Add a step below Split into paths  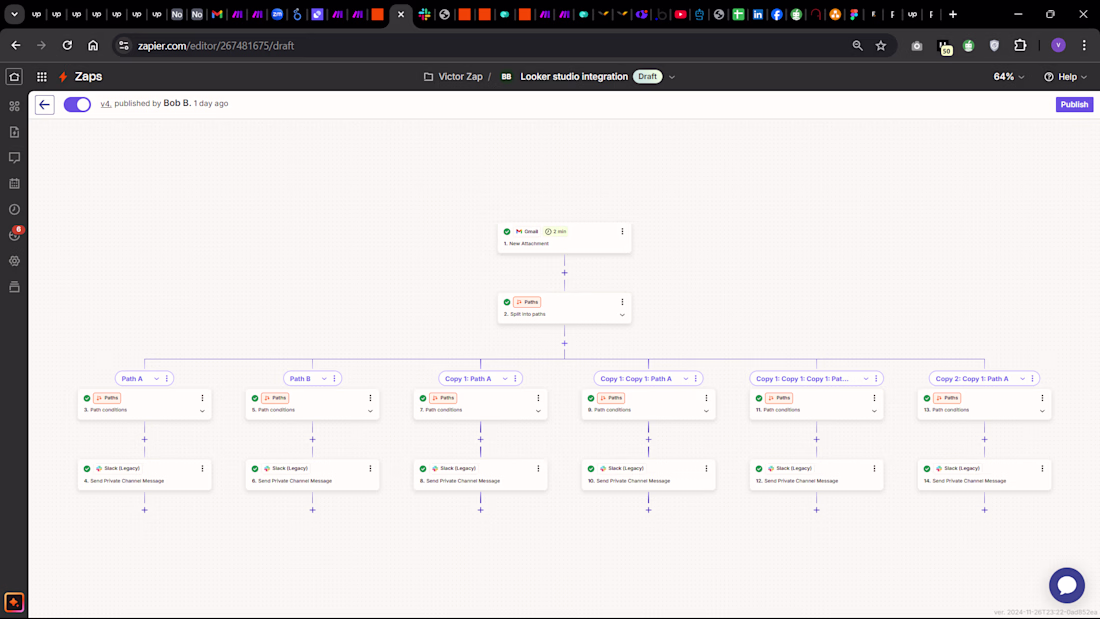pos(564,343)
